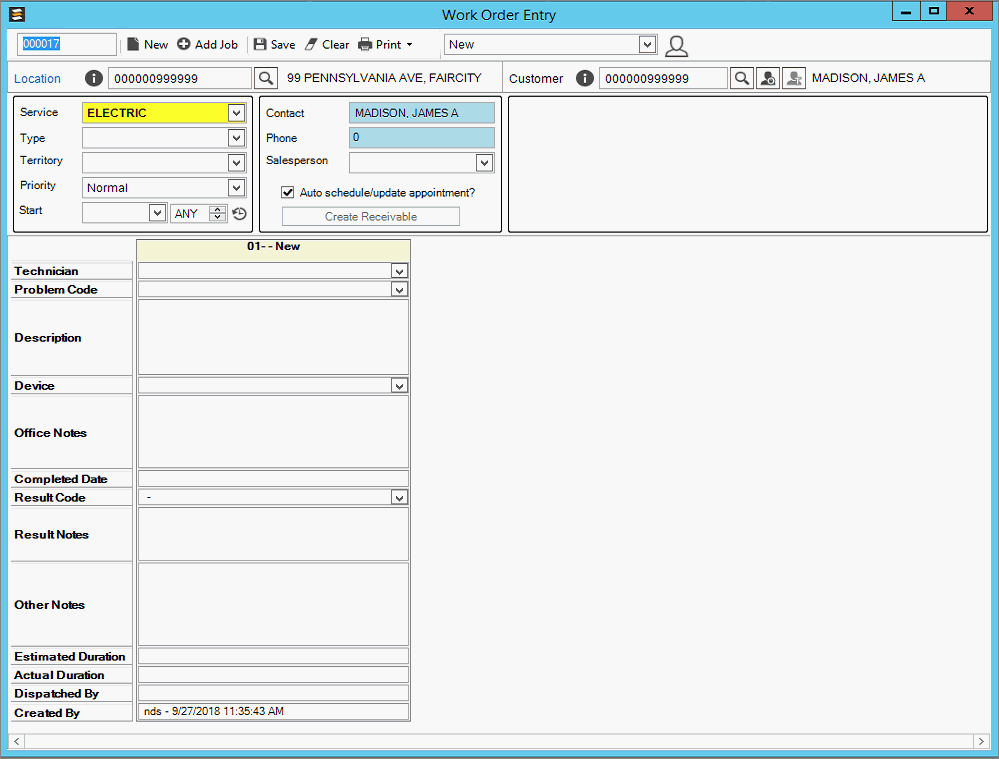Image resolution: width=999 pixels, height=759 pixels.
Task: Select the user profile icon beside the status dropdown
Action: (676, 44)
